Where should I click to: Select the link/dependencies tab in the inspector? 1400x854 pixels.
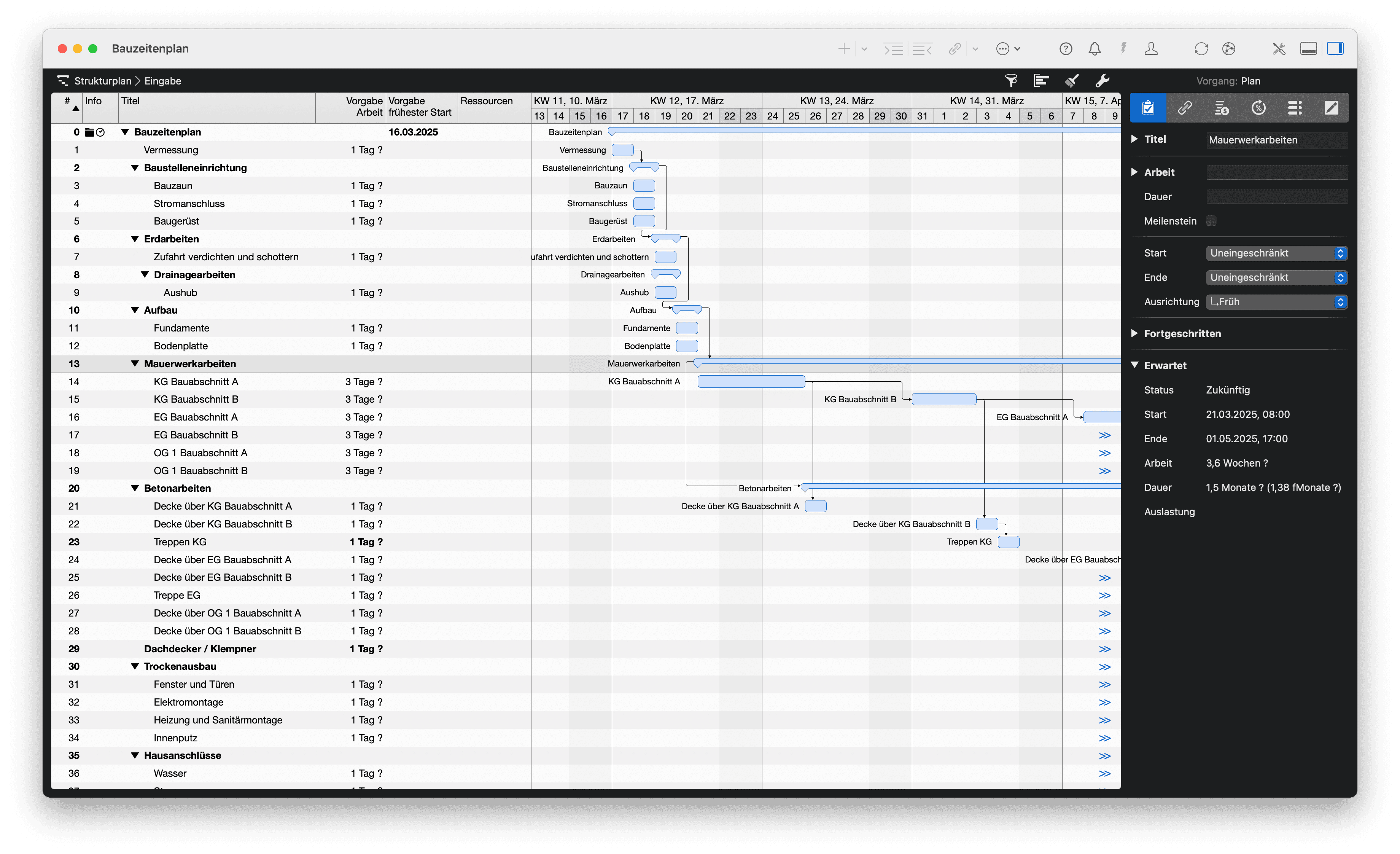tap(1185, 107)
